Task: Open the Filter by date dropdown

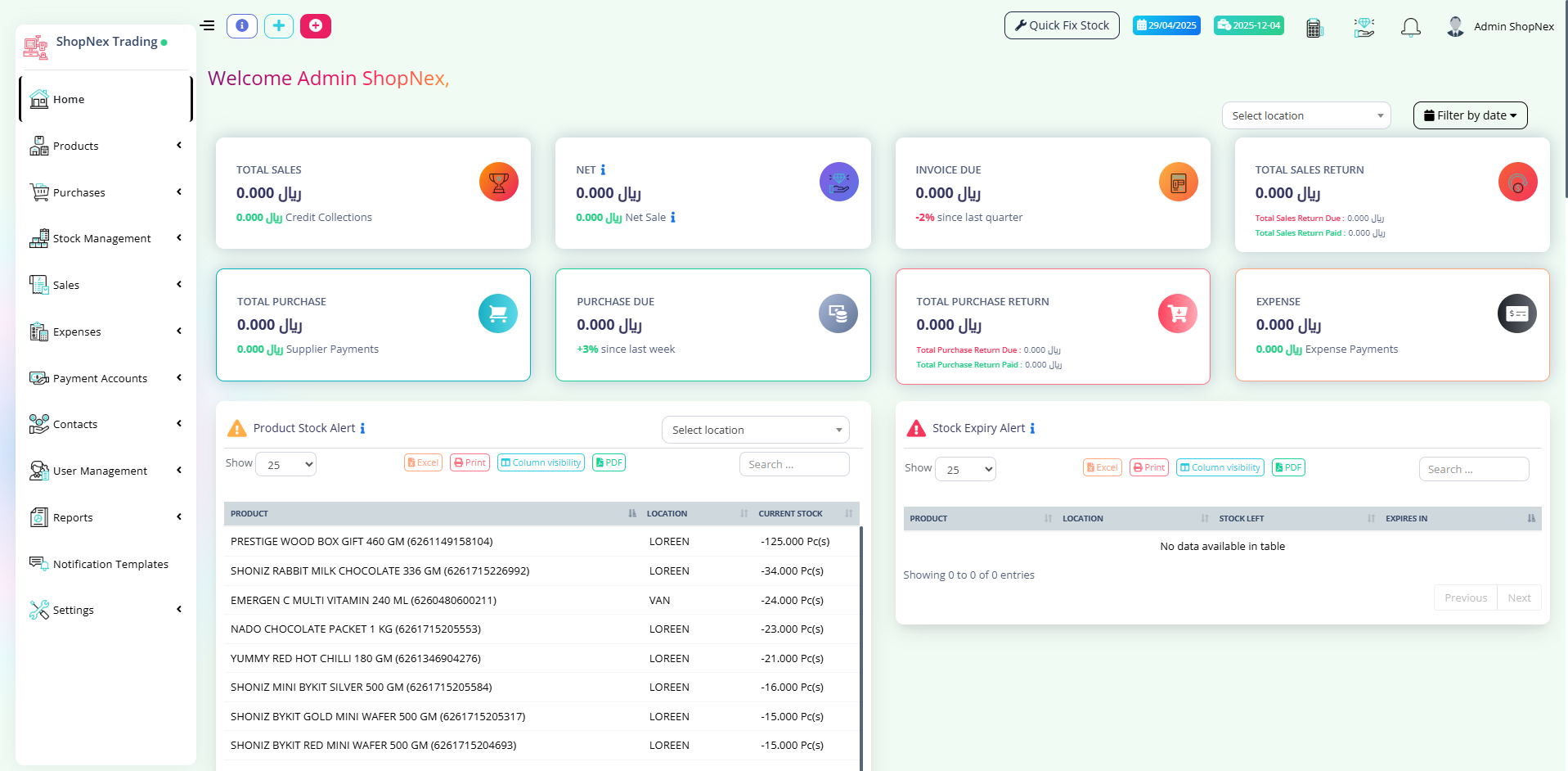Action: click(x=1470, y=115)
